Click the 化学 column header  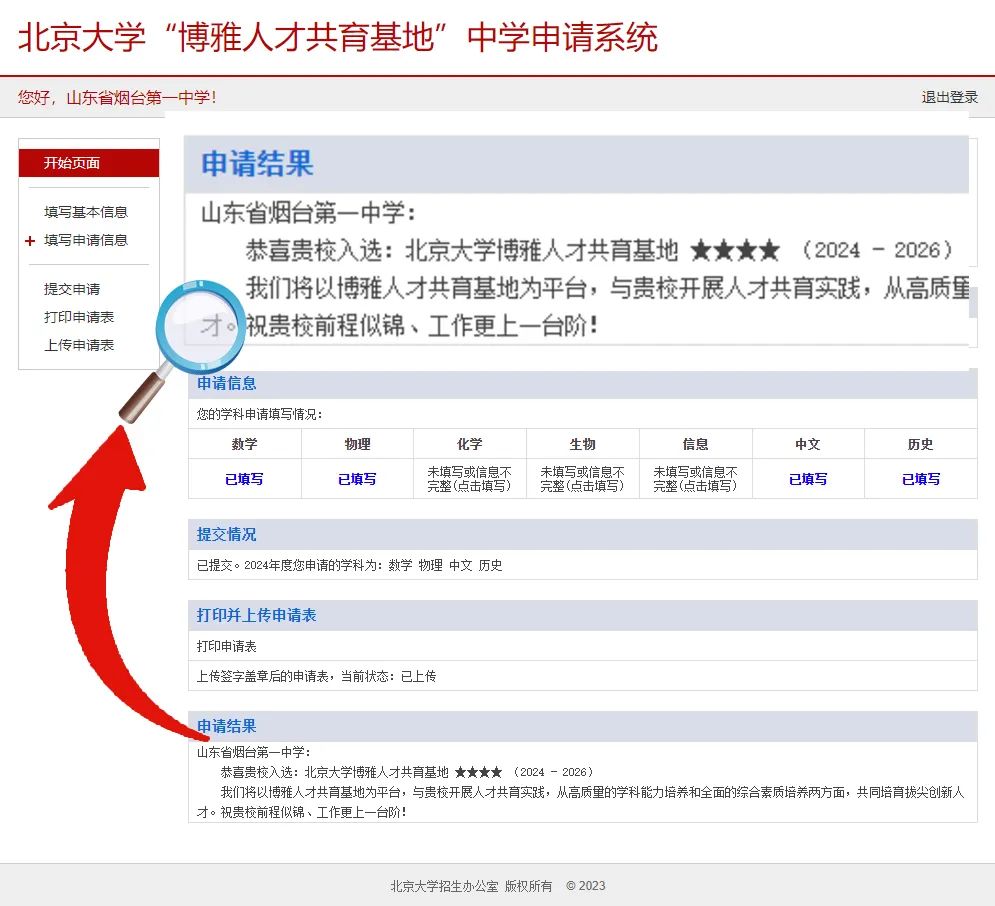(x=470, y=444)
